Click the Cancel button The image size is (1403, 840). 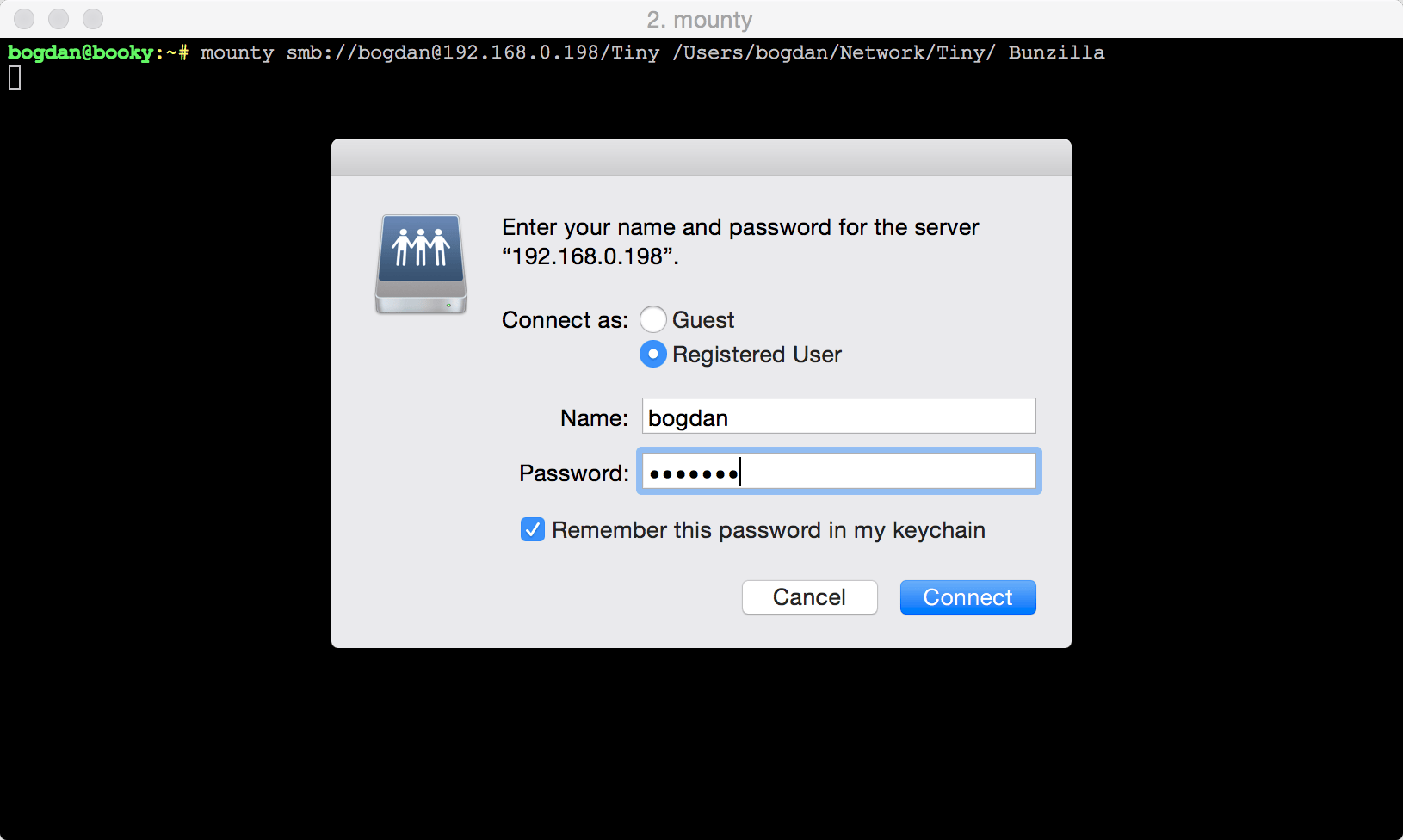click(x=808, y=596)
